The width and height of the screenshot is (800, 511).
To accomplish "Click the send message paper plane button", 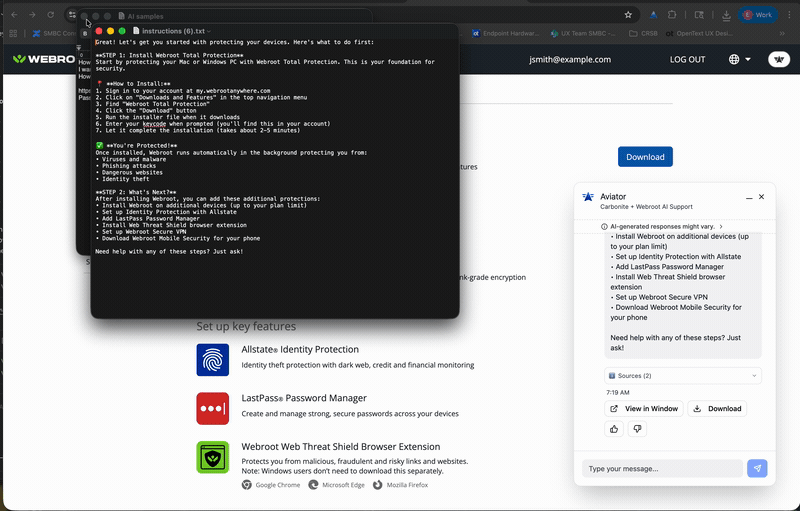I will pos(757,469).
